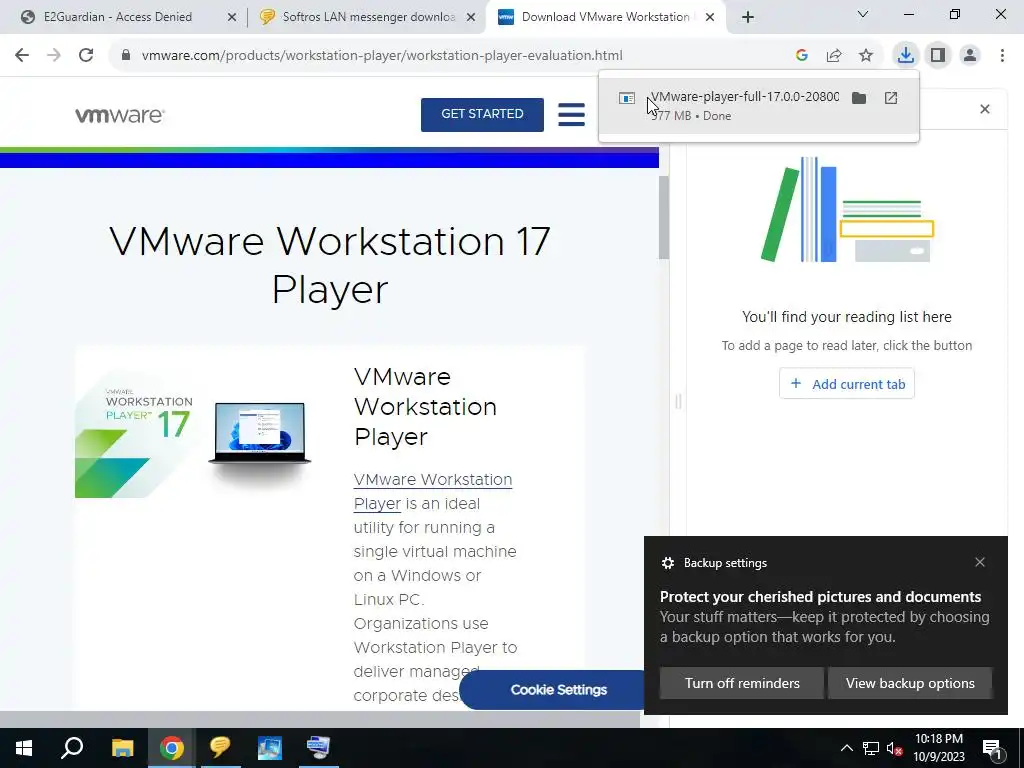The height and width of the screenshot is (768, 1024).
Task: Open the Windows notification center
Action: click(x=993, y=749)
